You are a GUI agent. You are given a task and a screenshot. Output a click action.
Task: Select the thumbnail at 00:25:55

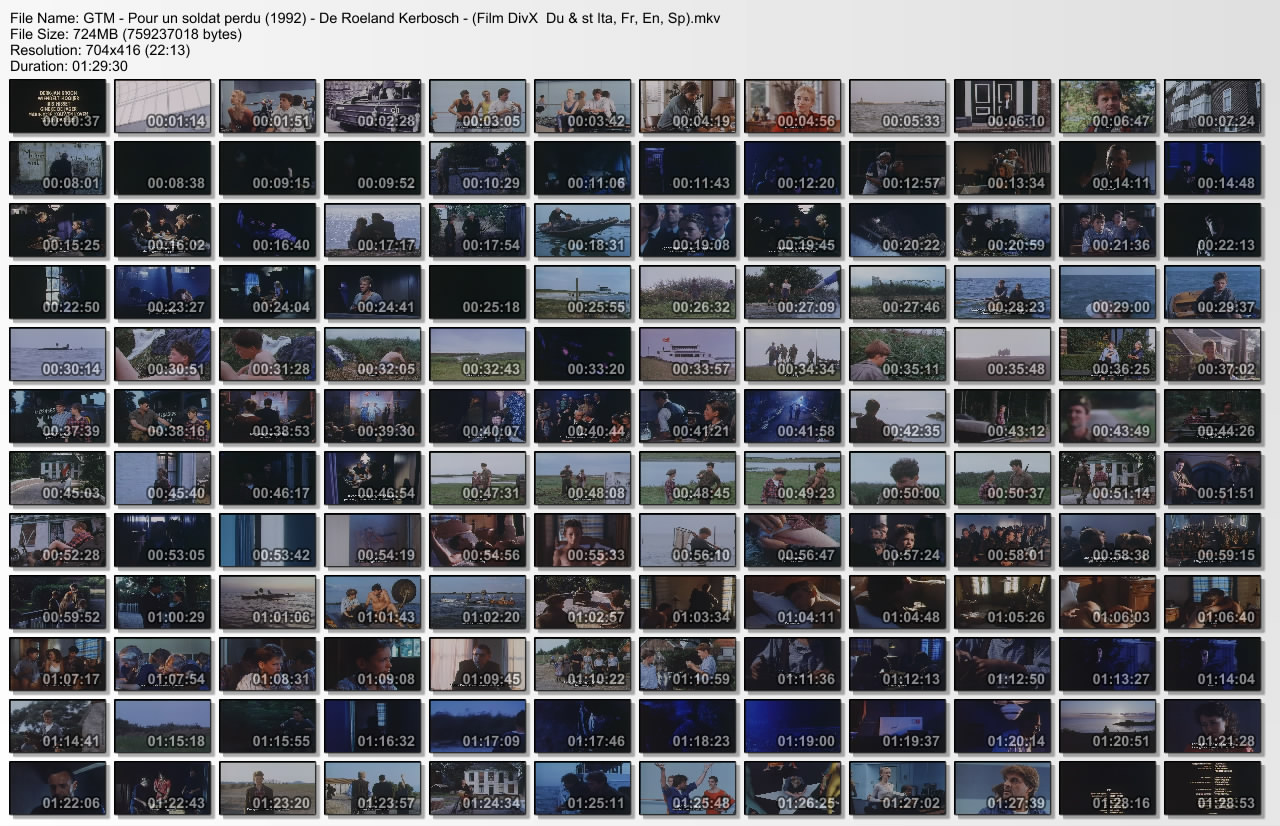pos(582,292)
